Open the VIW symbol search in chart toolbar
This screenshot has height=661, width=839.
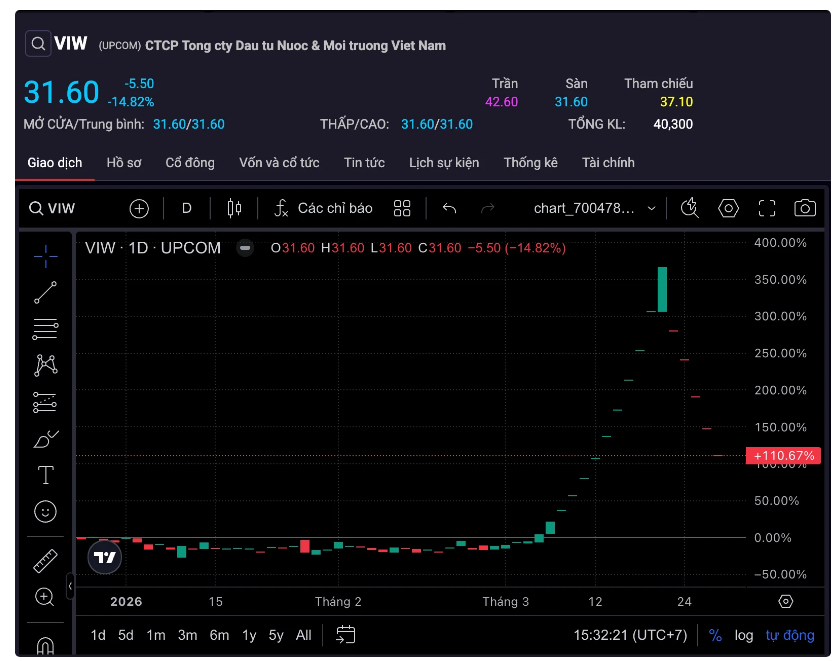tap(52, 208)
